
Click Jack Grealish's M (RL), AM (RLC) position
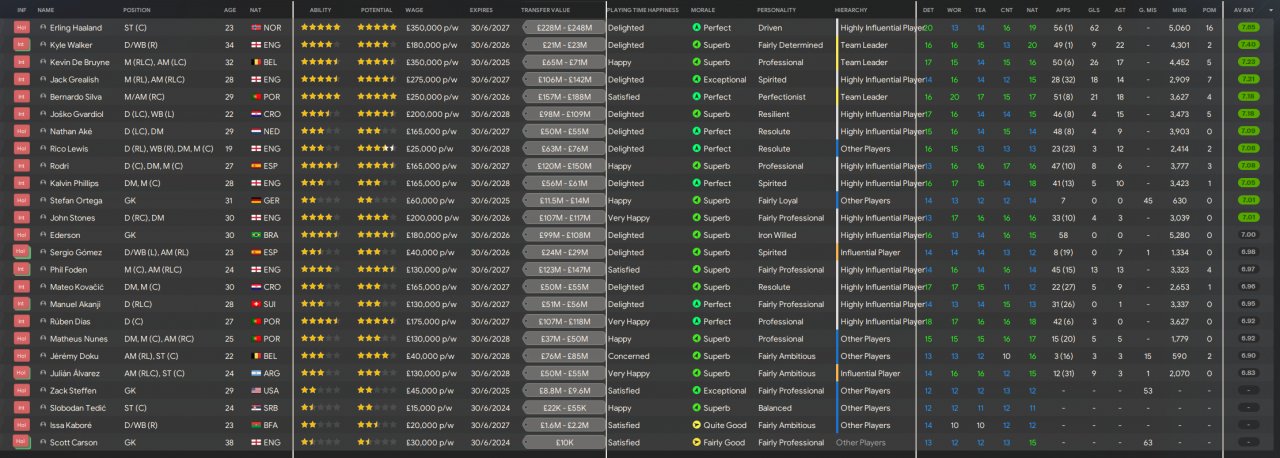click(x=154, y=79)
